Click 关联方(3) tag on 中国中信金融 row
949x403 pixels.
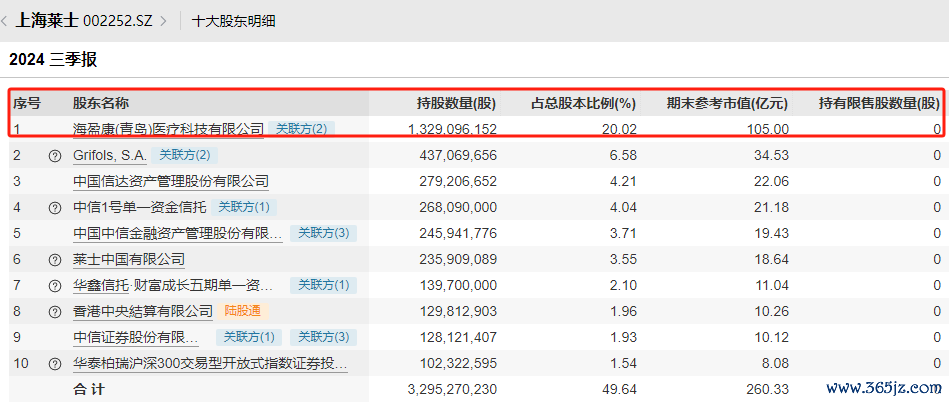click(324, 233)
